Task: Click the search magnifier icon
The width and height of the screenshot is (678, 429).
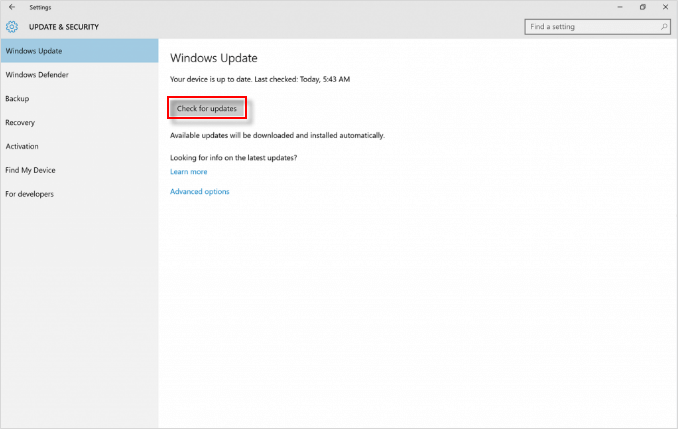Action: click(x=664, y=27)
